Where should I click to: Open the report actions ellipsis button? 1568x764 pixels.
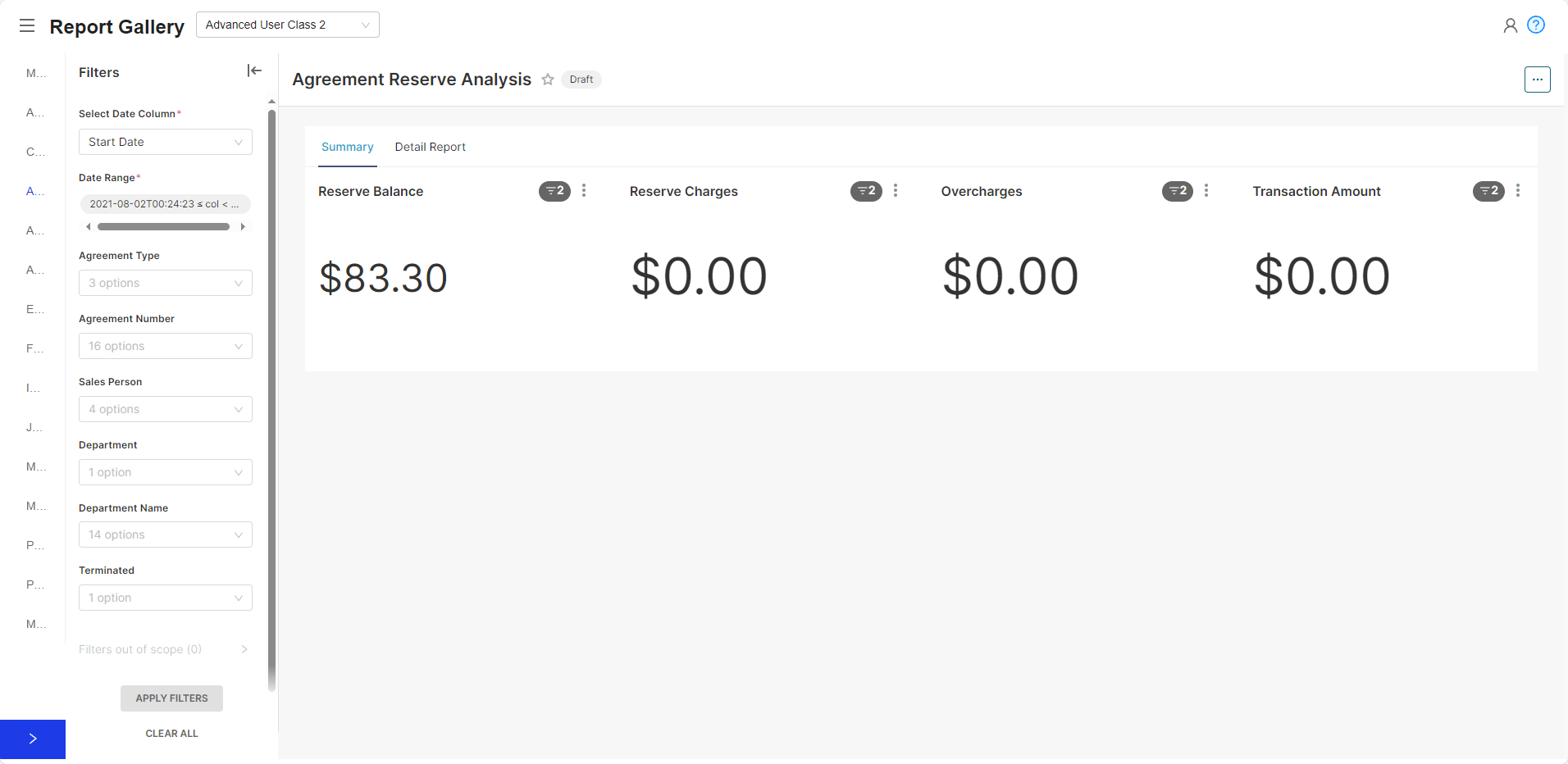tap(1537, 80)
